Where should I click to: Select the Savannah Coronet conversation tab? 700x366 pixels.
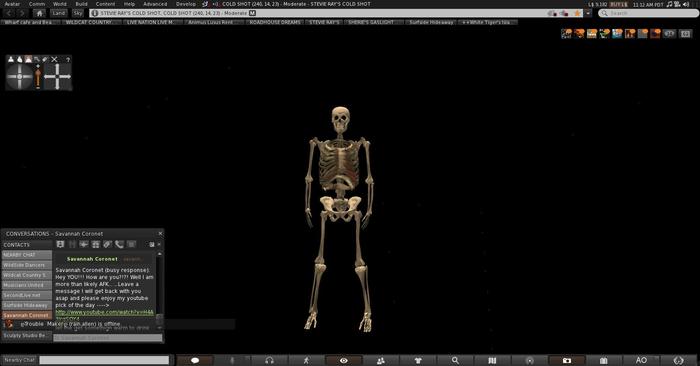click(27, 315)
